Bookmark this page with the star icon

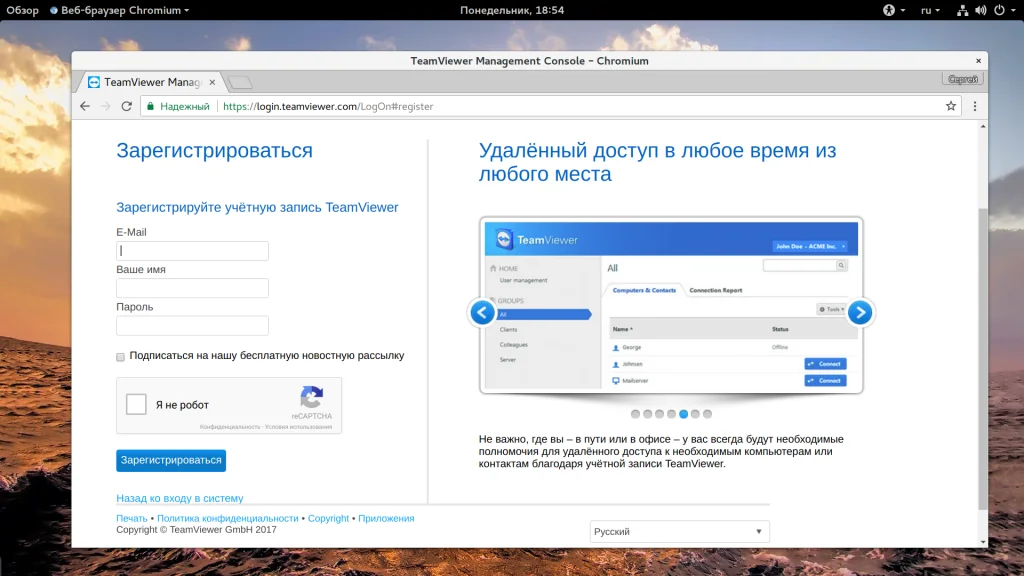(951, 106)
